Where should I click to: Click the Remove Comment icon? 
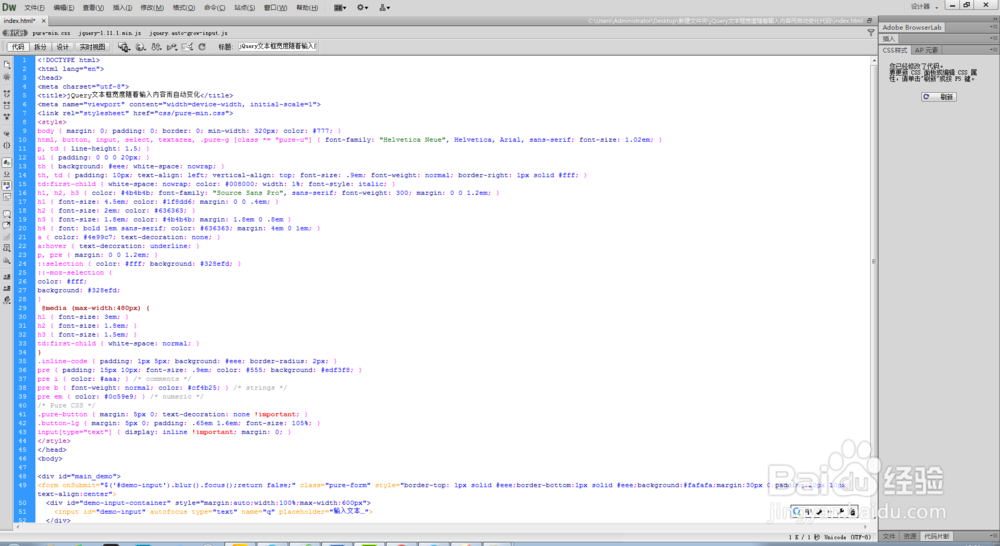click(x=7, y=226)
